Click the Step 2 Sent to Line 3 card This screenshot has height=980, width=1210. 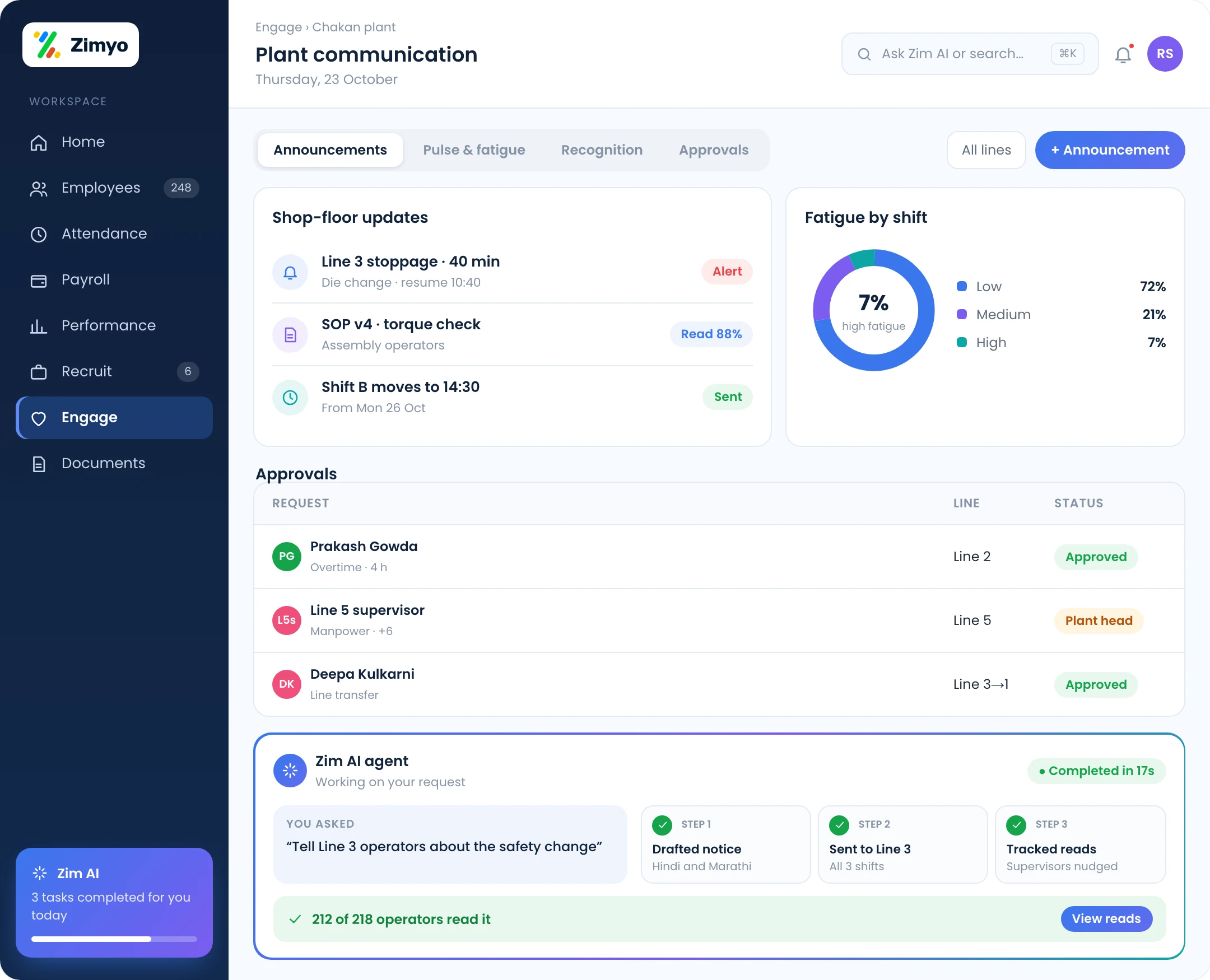coord(902,844)
